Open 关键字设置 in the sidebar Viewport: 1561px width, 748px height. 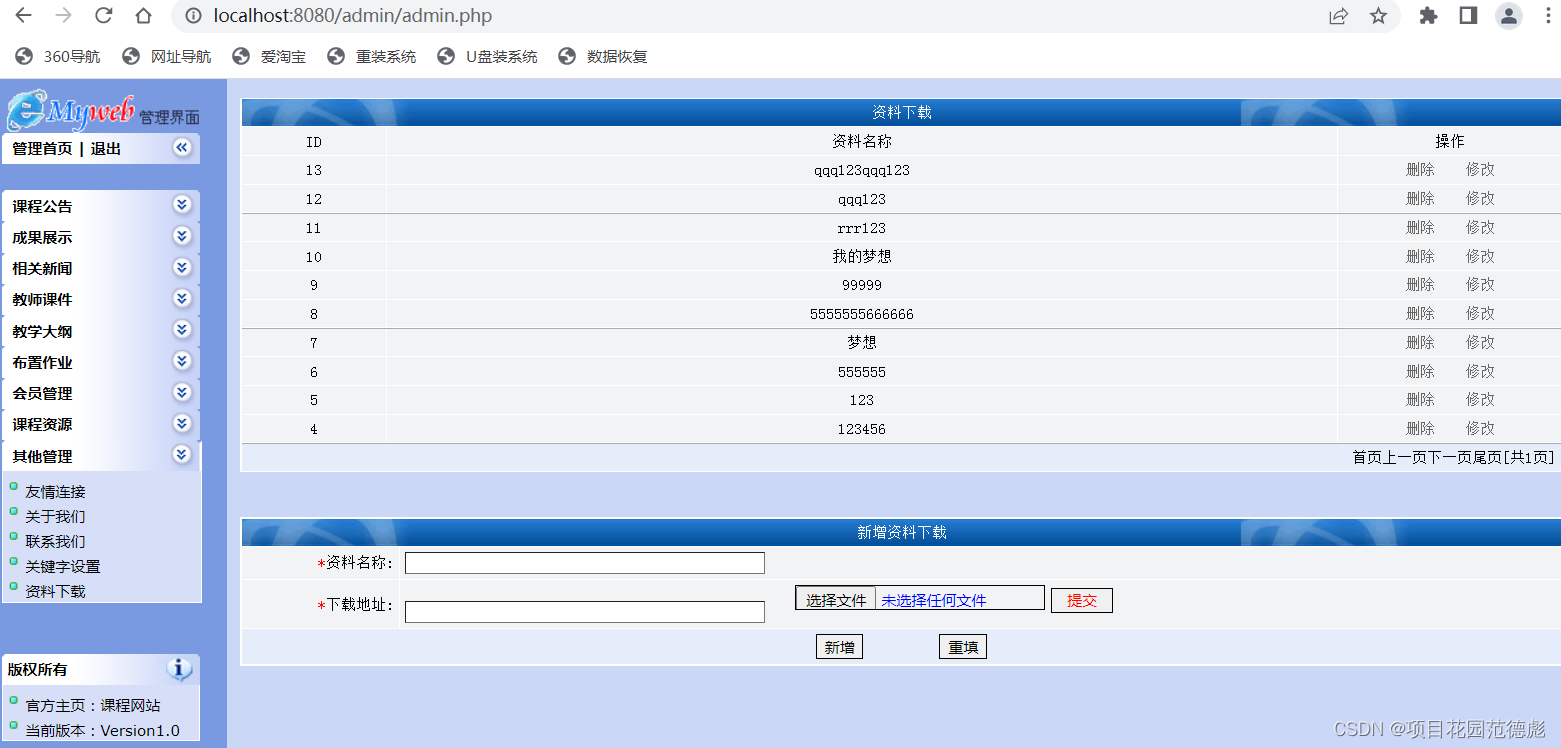[62, 566]
